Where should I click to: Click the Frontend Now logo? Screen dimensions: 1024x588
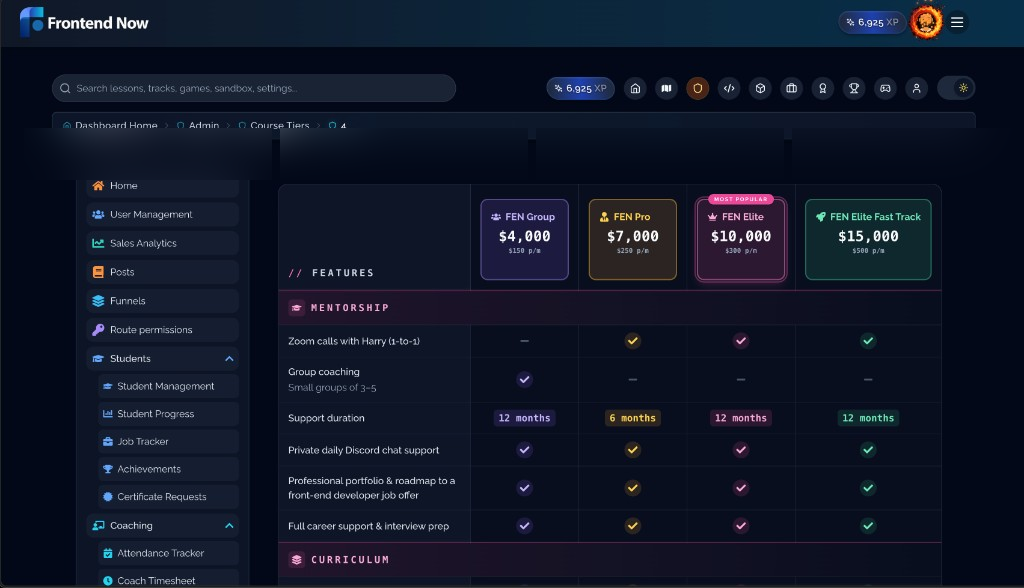point(84,23)
